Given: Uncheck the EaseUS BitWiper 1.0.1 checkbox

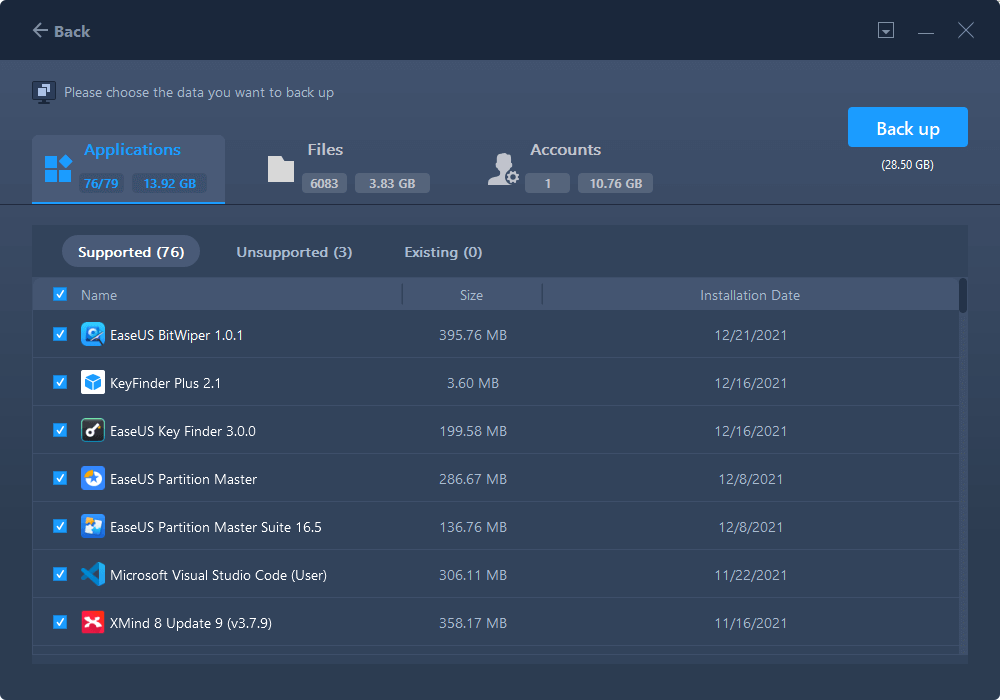Looking at the screenshot, I should click(x=60, y=335).
